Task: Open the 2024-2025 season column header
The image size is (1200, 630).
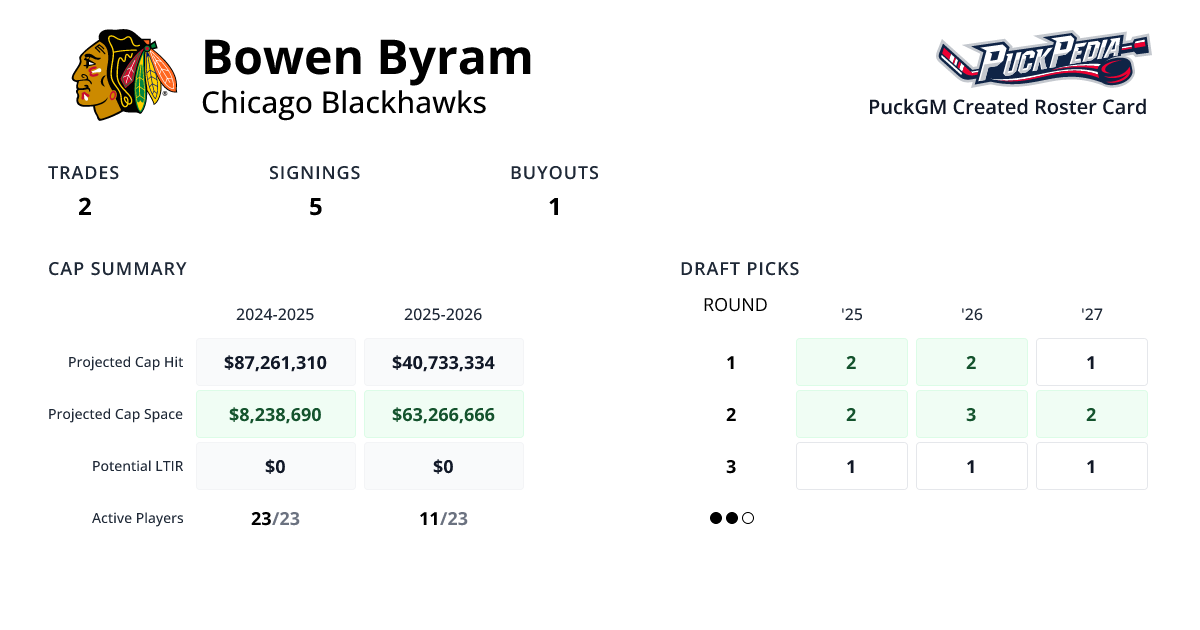Action: [275, 314]
